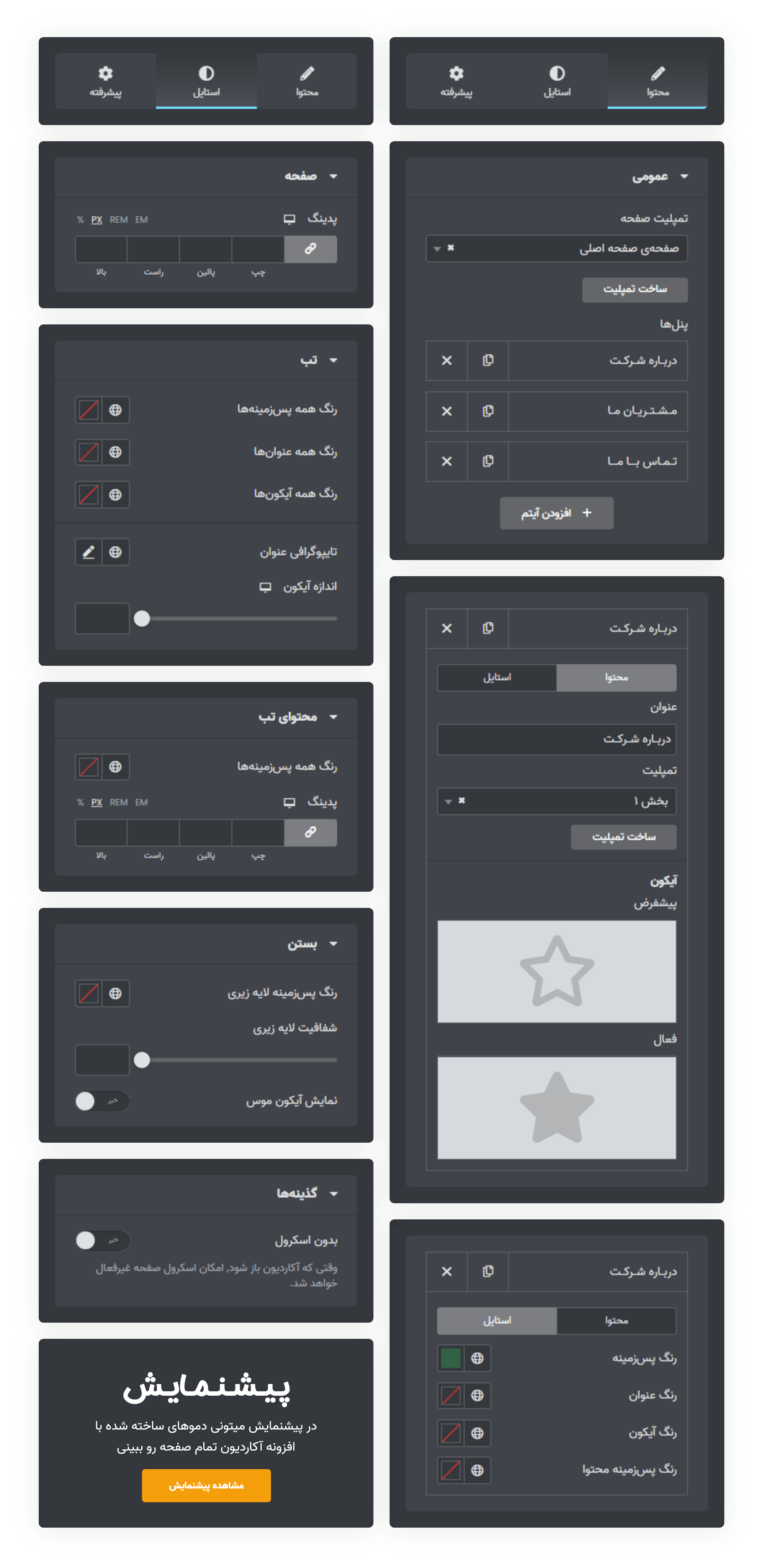The width and height of the screenshot is (763, 1568).
Task: Click the responsive device icon beside پدینگ in صفحه
Action: [290, 219]
